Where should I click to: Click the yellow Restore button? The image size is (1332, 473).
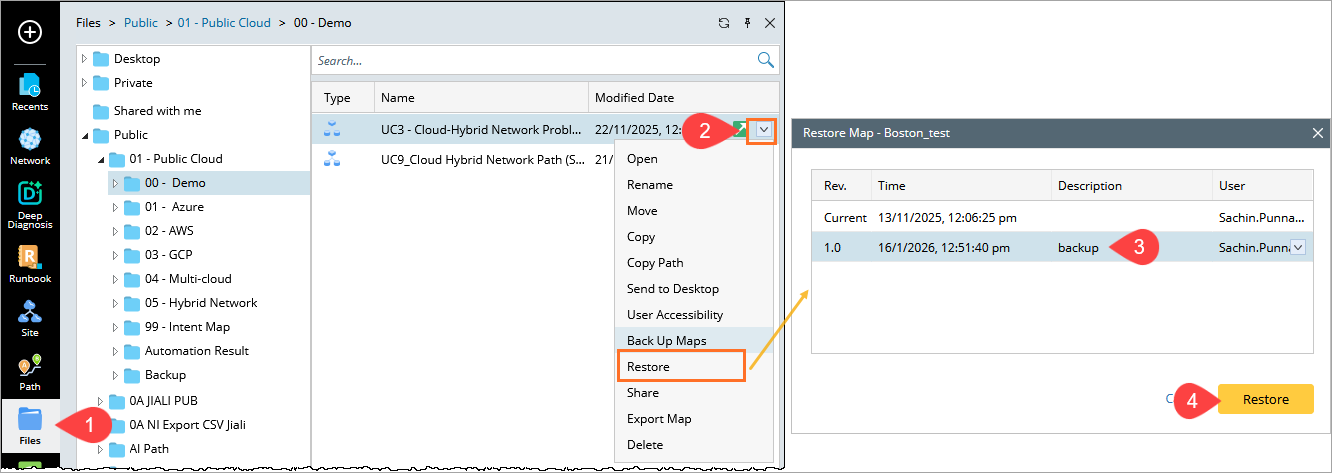coord(1265,399)
